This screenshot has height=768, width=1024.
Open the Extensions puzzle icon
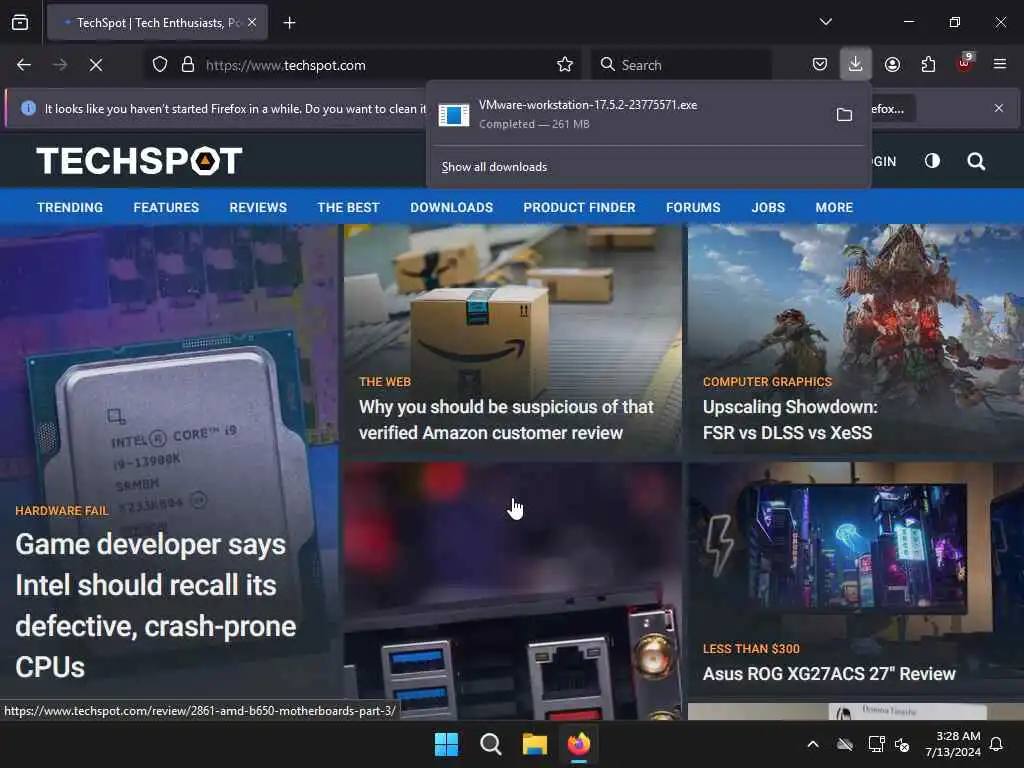tap(928, 64)
